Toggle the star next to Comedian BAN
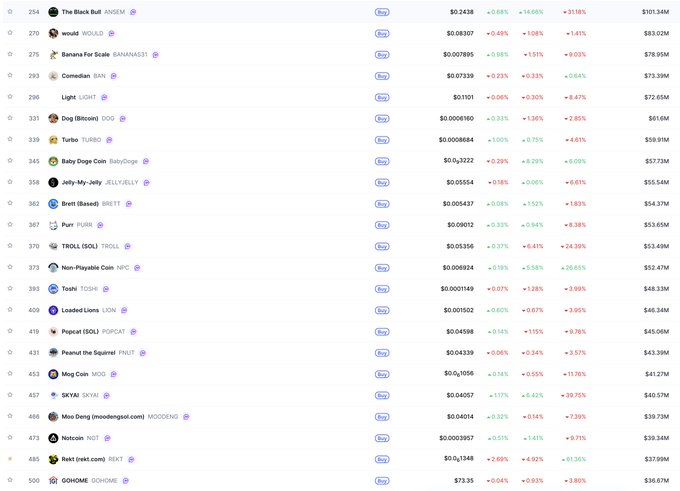 pos(10,75)
